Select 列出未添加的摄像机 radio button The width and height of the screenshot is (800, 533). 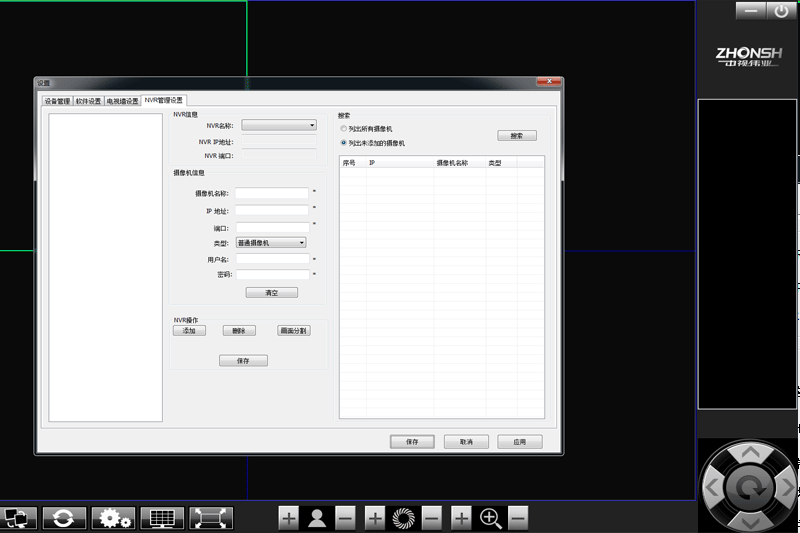pos(343,143)
